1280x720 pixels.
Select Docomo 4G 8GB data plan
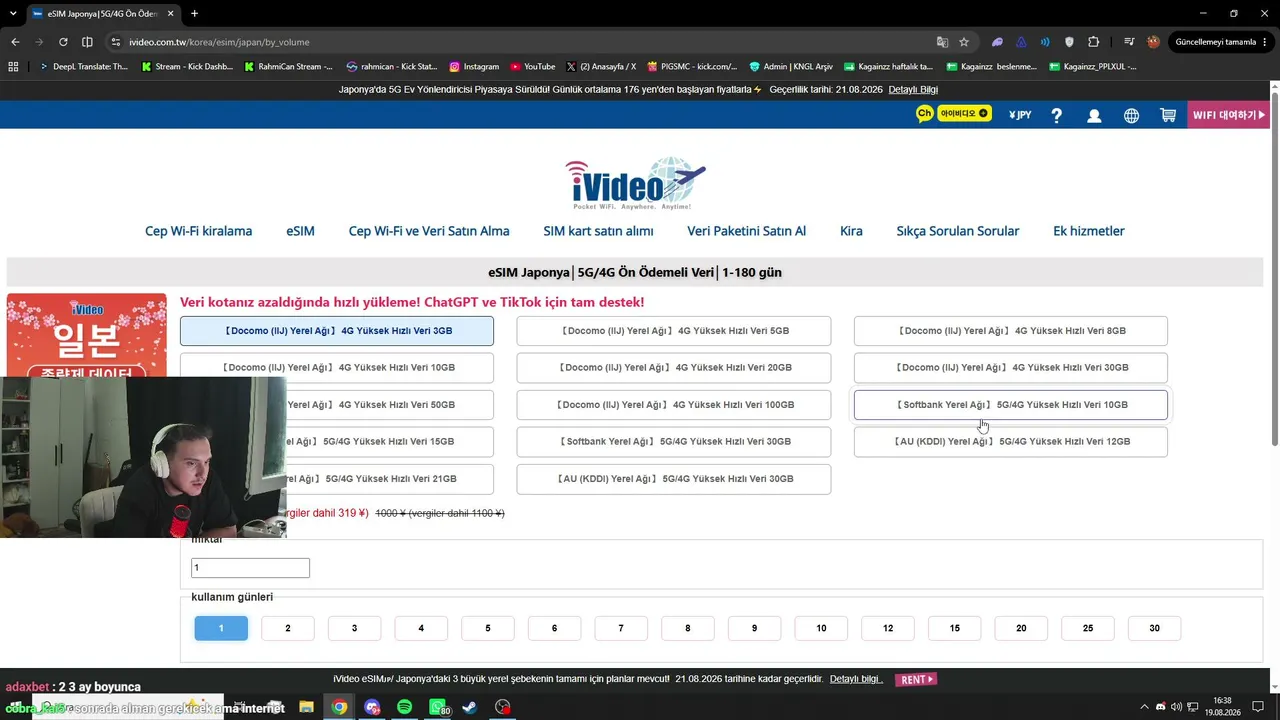click(1011, 331)
